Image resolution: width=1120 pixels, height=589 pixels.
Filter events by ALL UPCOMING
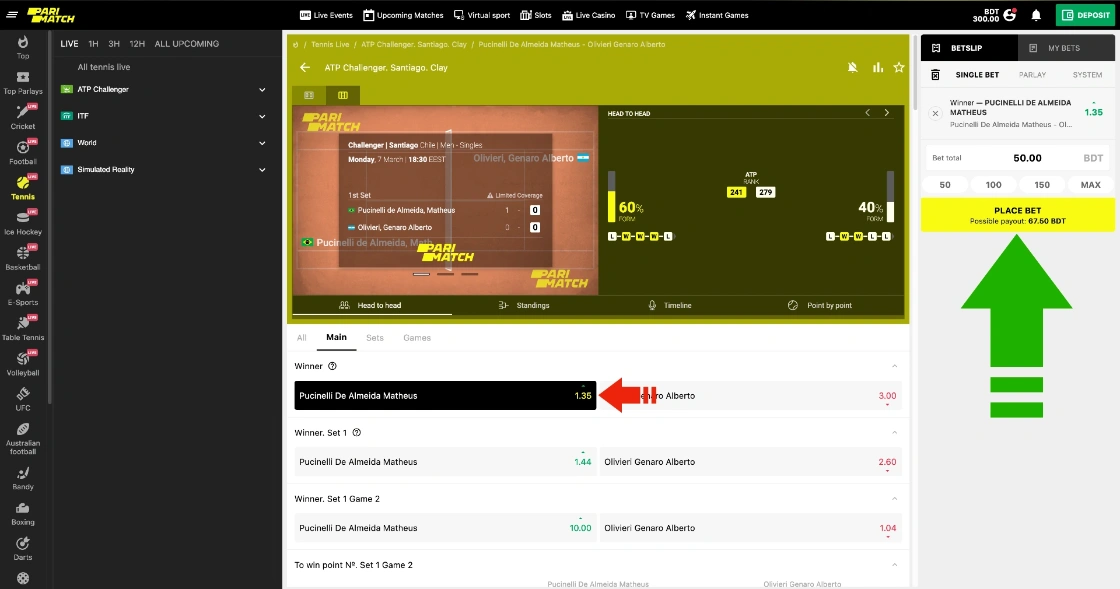186,44
